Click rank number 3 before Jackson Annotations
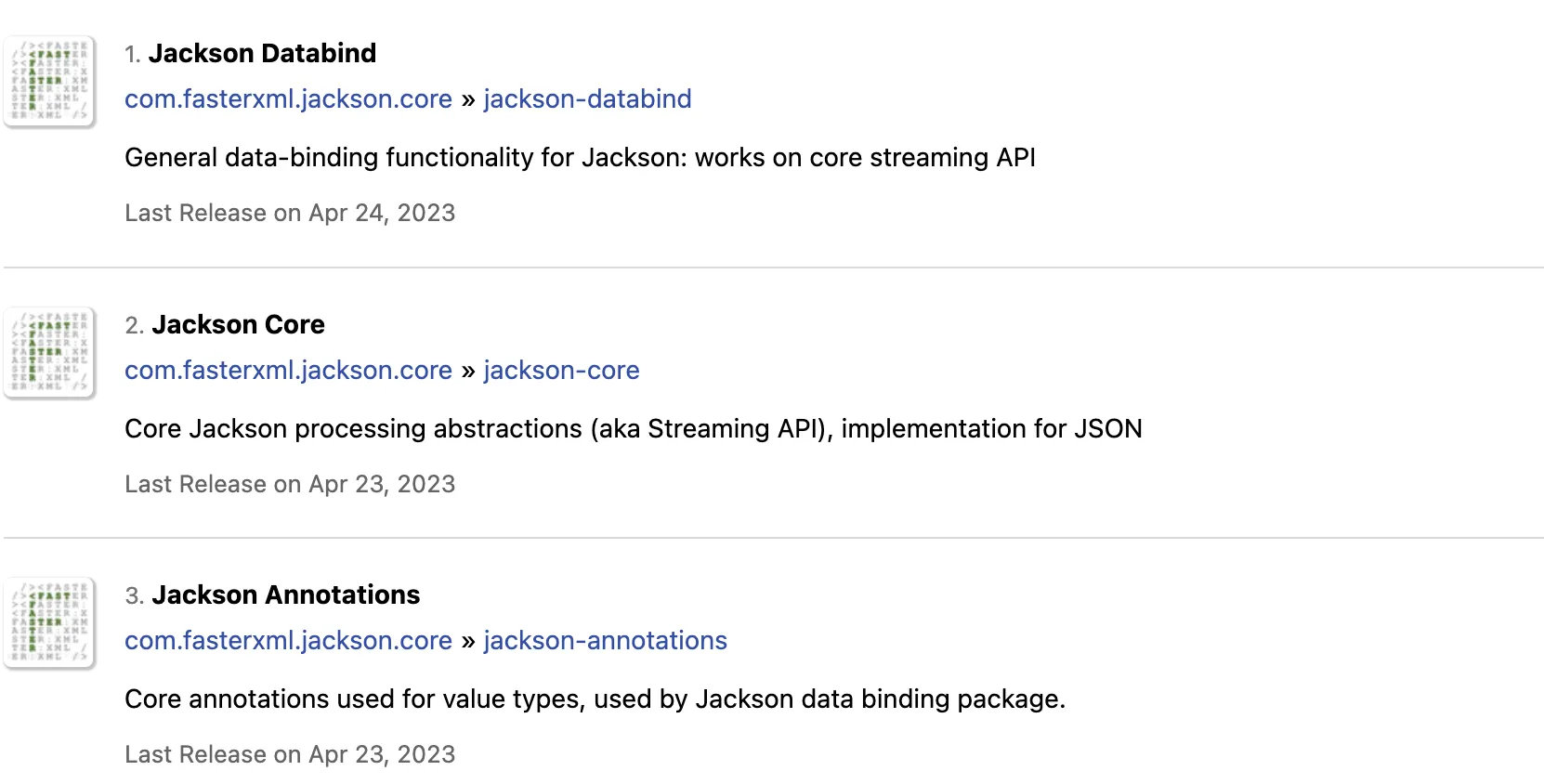The width and height of the screenshot is (1544, 784). [134, 596]
